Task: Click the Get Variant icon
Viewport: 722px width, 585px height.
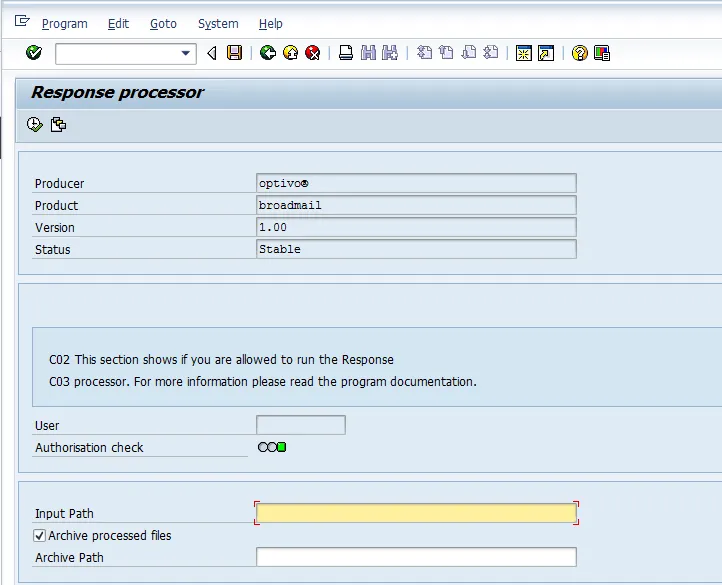Action: pyautogui.click(x=58, y=124)
